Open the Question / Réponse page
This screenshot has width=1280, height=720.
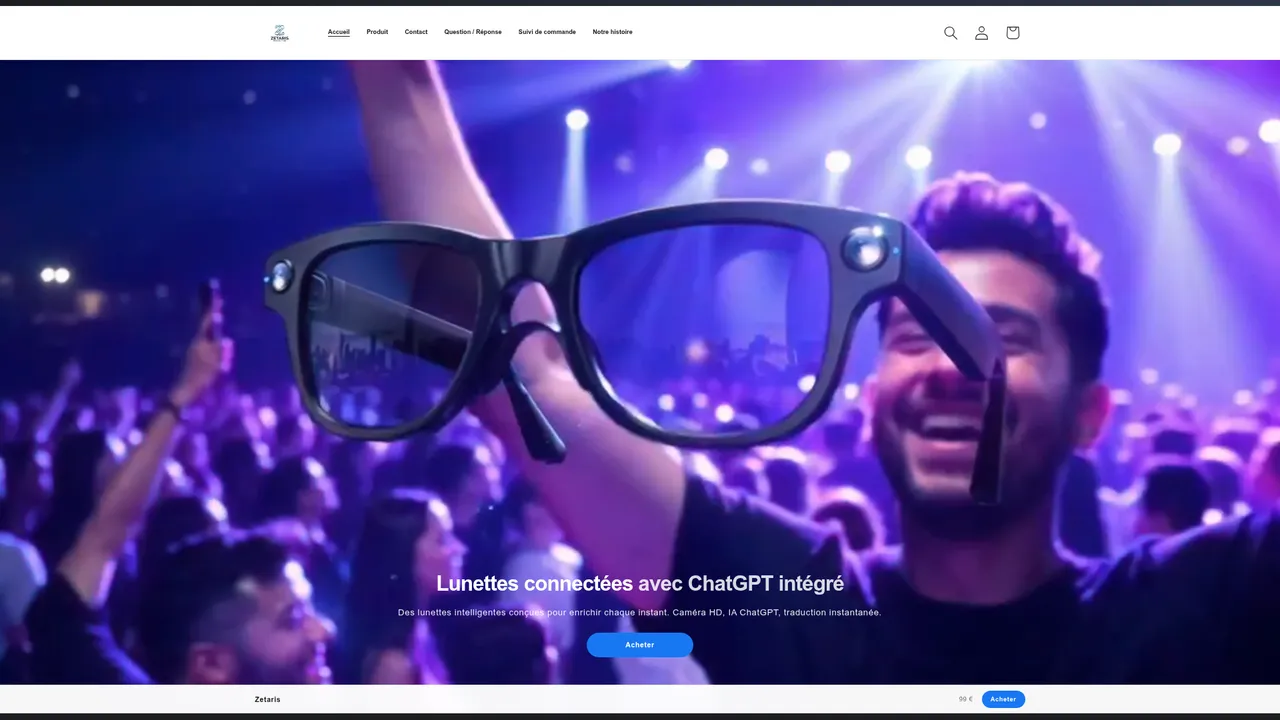(x=473, y=32)
